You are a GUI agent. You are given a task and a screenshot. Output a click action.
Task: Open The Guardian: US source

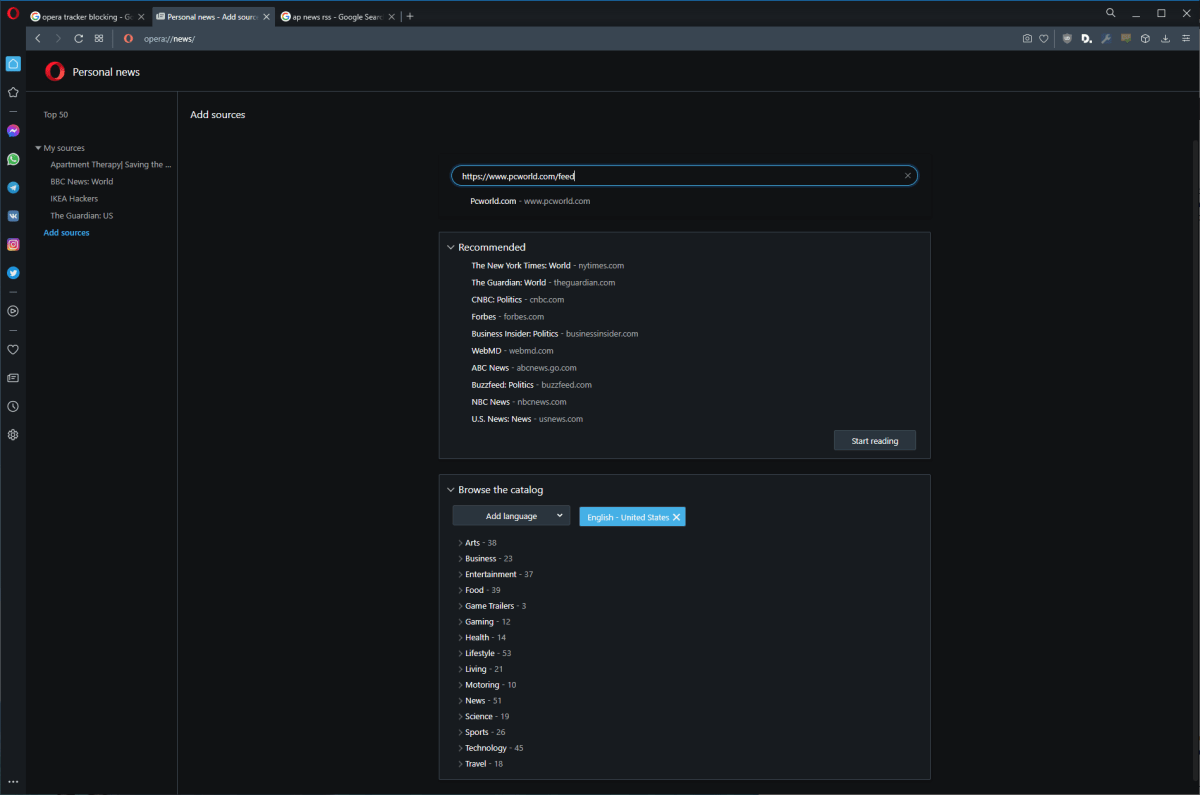tap(82, 216)
